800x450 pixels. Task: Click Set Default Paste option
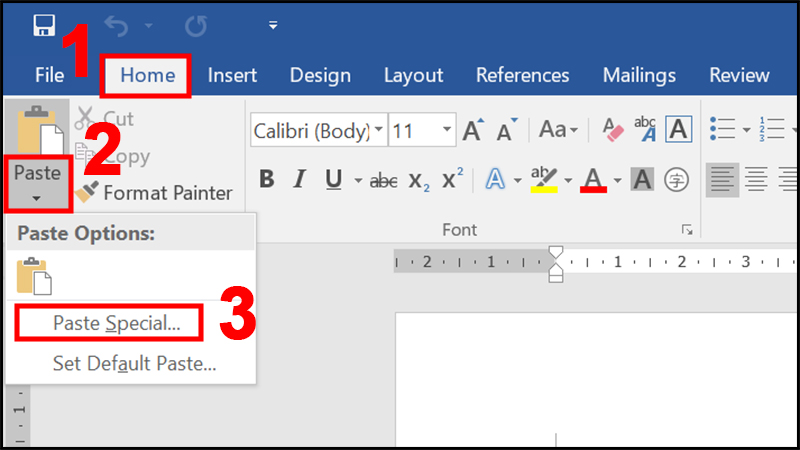134,364
